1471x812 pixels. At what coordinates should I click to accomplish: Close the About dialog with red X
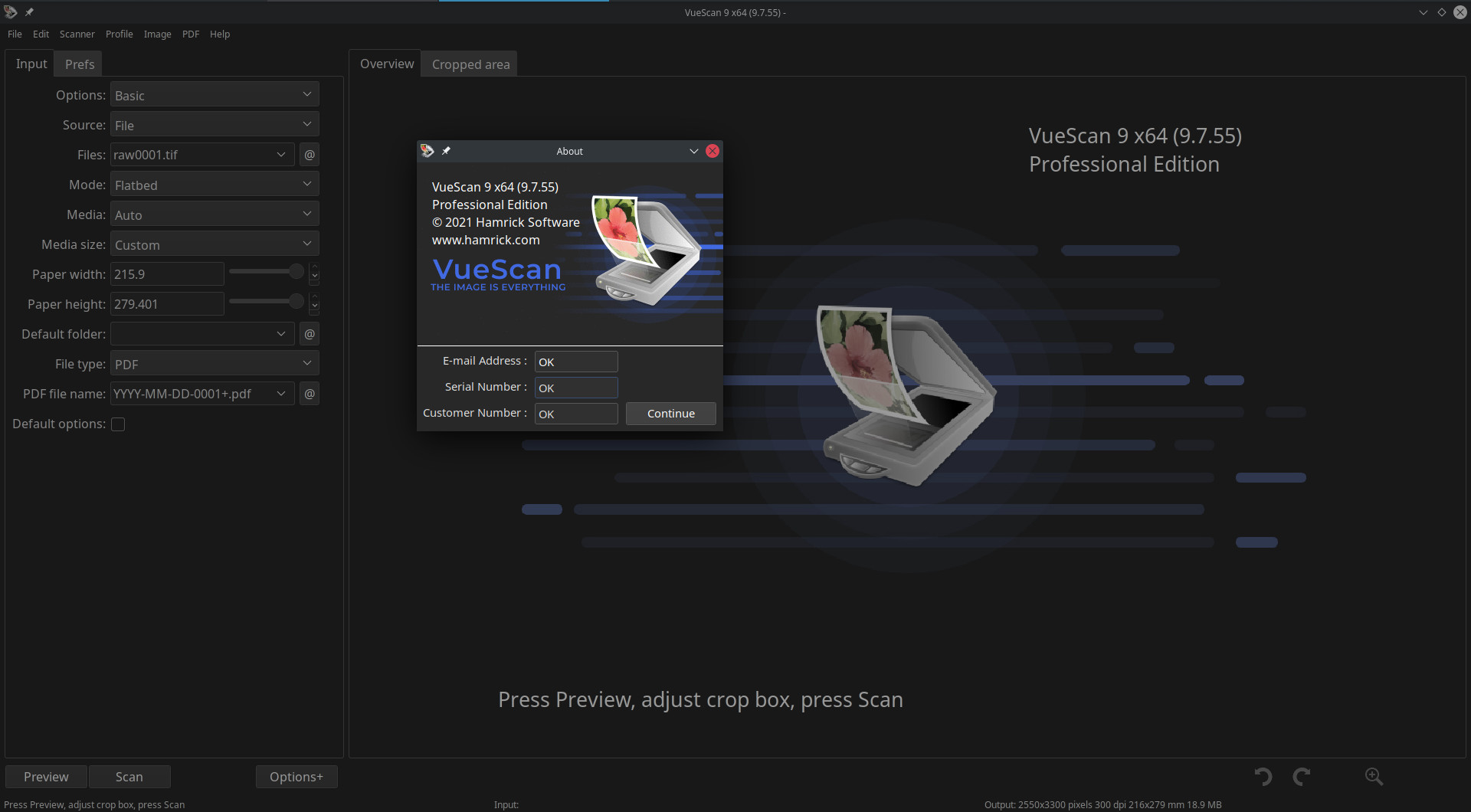(713, 151)
